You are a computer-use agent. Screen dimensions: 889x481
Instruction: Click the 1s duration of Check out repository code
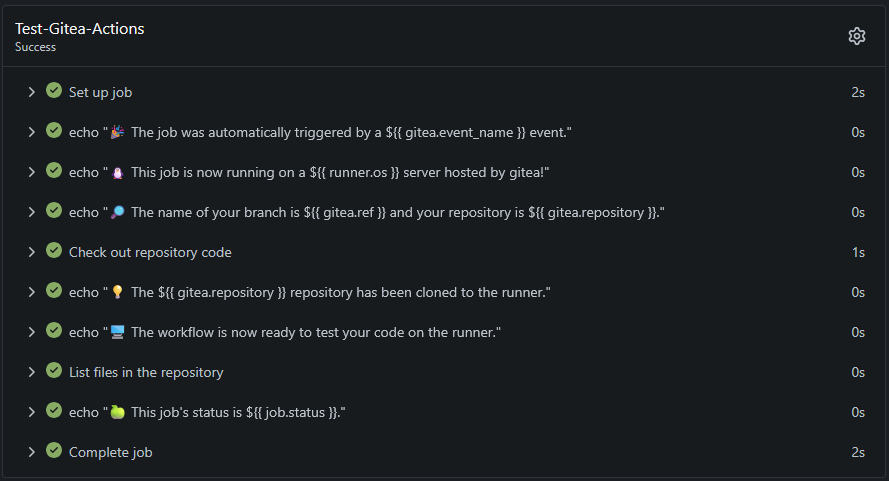pyautogui.click(x=857, y=252)
